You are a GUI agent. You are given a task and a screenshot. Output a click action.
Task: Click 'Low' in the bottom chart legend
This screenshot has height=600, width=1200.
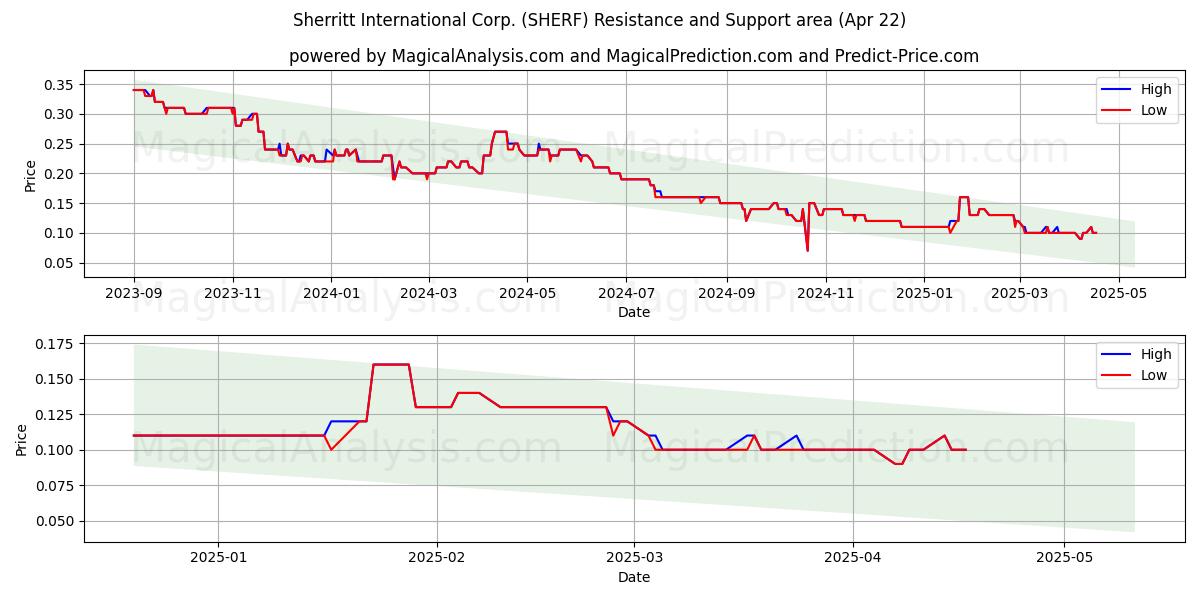point(1154,375)
